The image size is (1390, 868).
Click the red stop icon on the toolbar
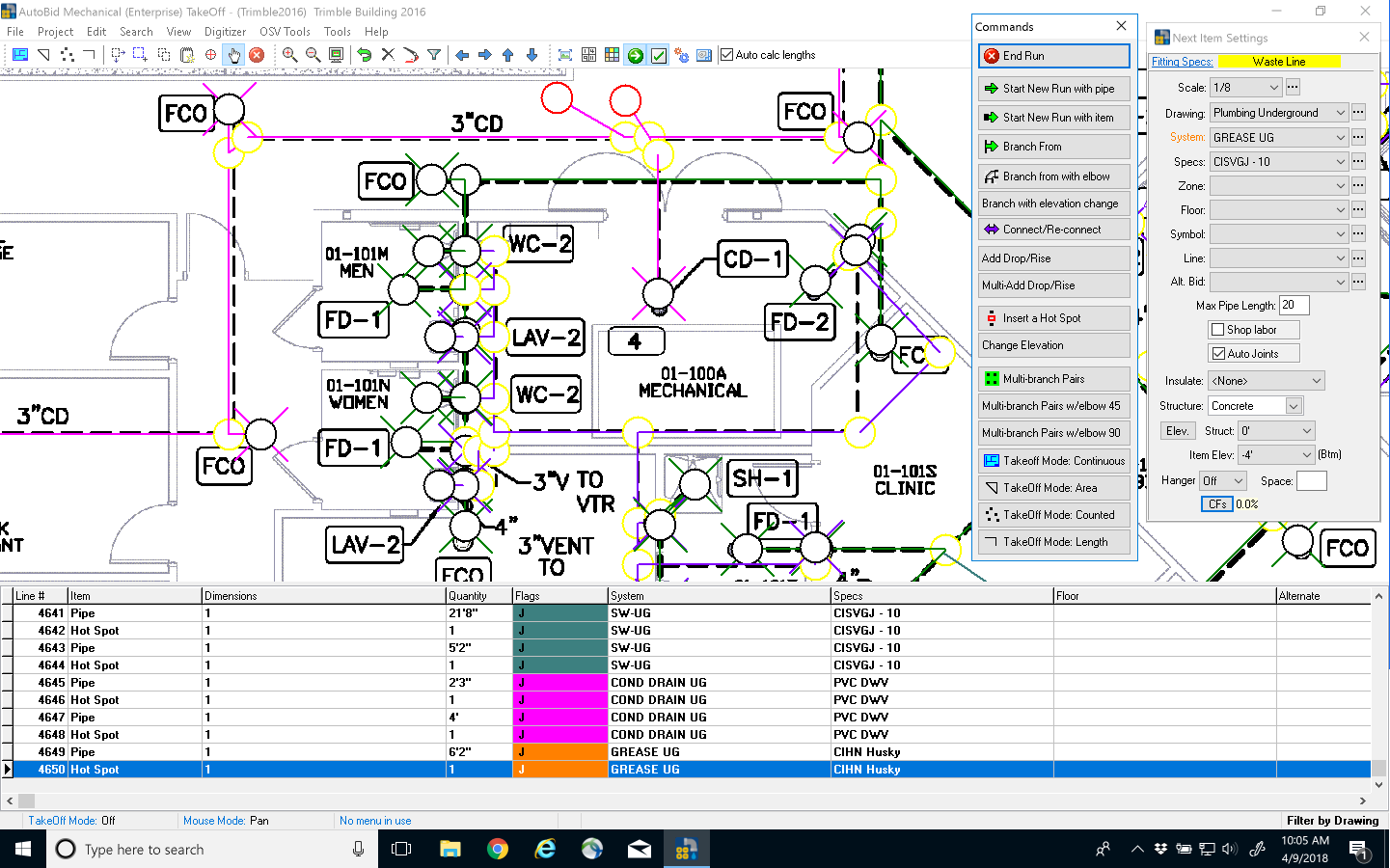click(257, 55)
